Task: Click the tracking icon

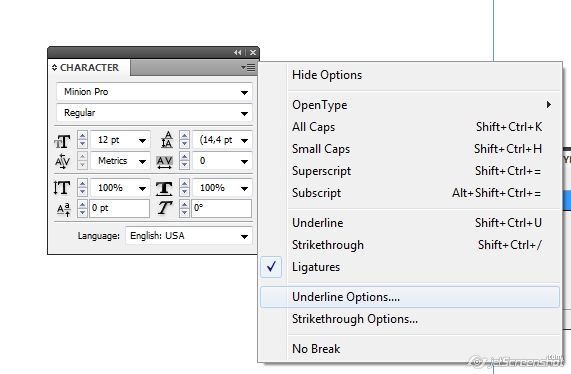Action: coord(165,162)
